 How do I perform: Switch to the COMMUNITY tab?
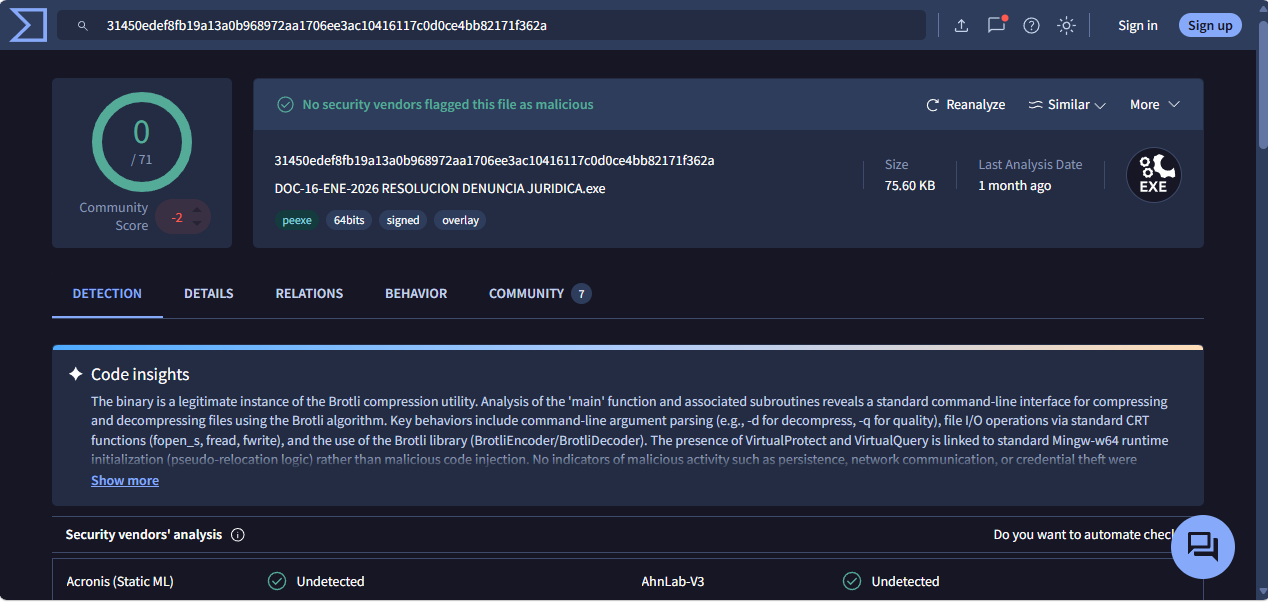click(x=539, y=293)
